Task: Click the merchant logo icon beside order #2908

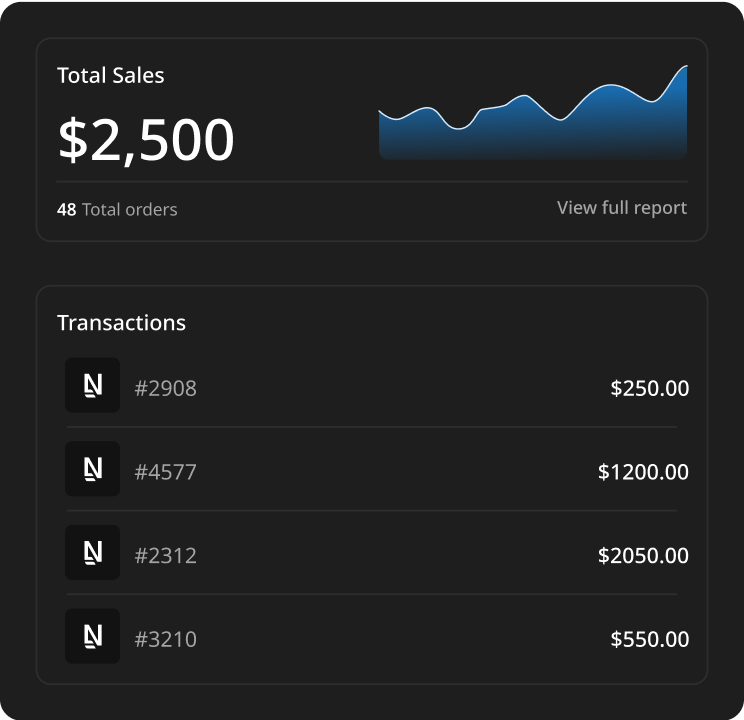Action: (92, 386)
